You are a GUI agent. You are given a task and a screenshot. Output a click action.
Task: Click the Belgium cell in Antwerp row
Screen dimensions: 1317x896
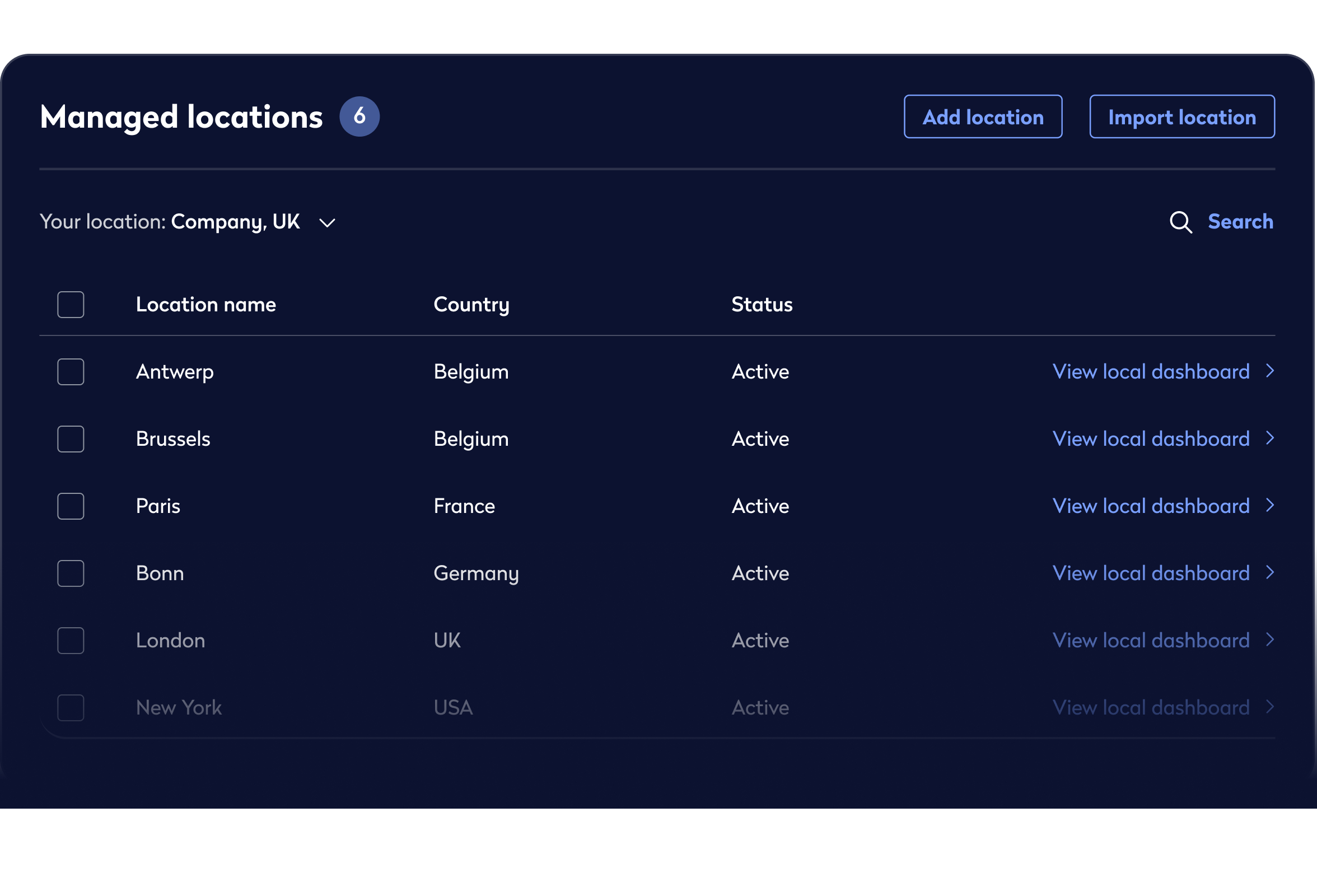tap(471, 372)
